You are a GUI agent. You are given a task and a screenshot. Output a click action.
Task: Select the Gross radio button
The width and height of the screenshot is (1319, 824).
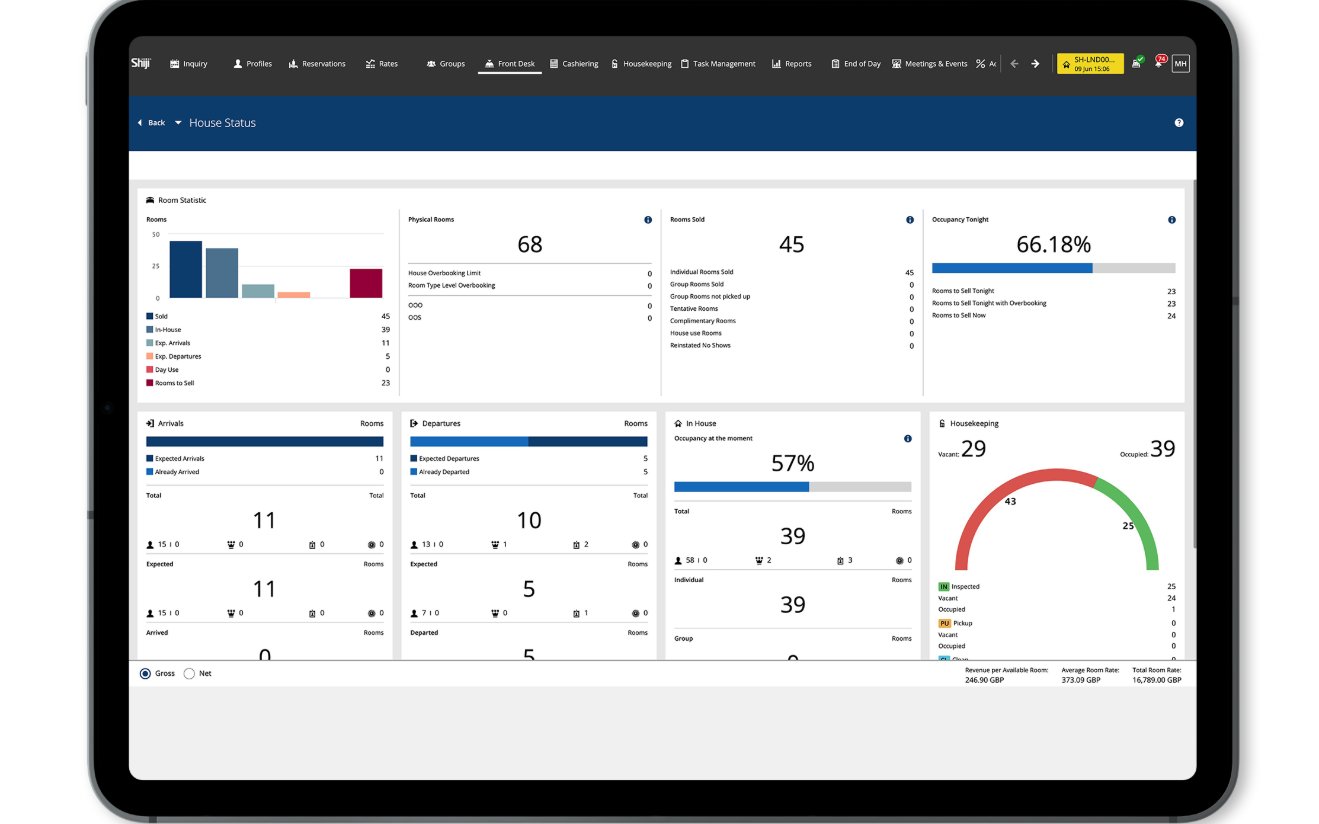pos(146,674)
